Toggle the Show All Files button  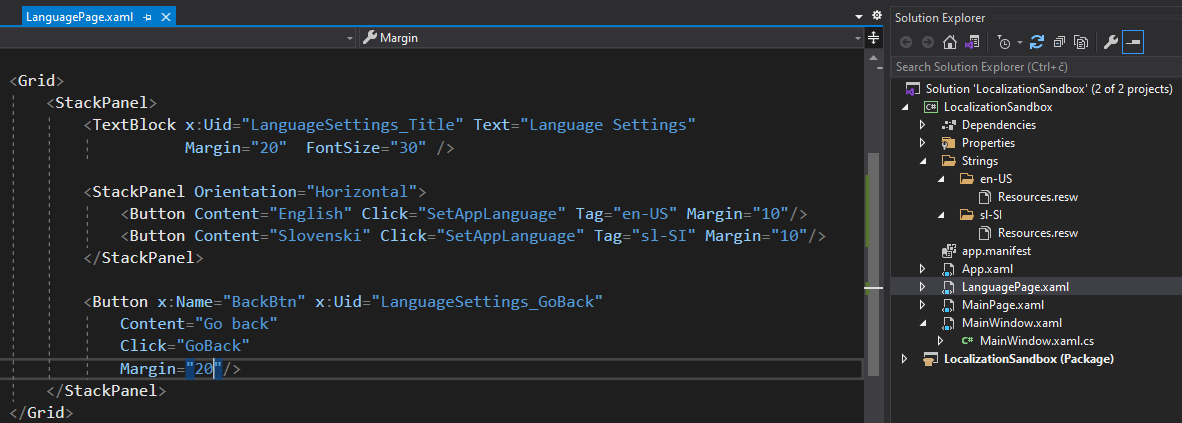pyautogui.click(x=1081, y=42)
